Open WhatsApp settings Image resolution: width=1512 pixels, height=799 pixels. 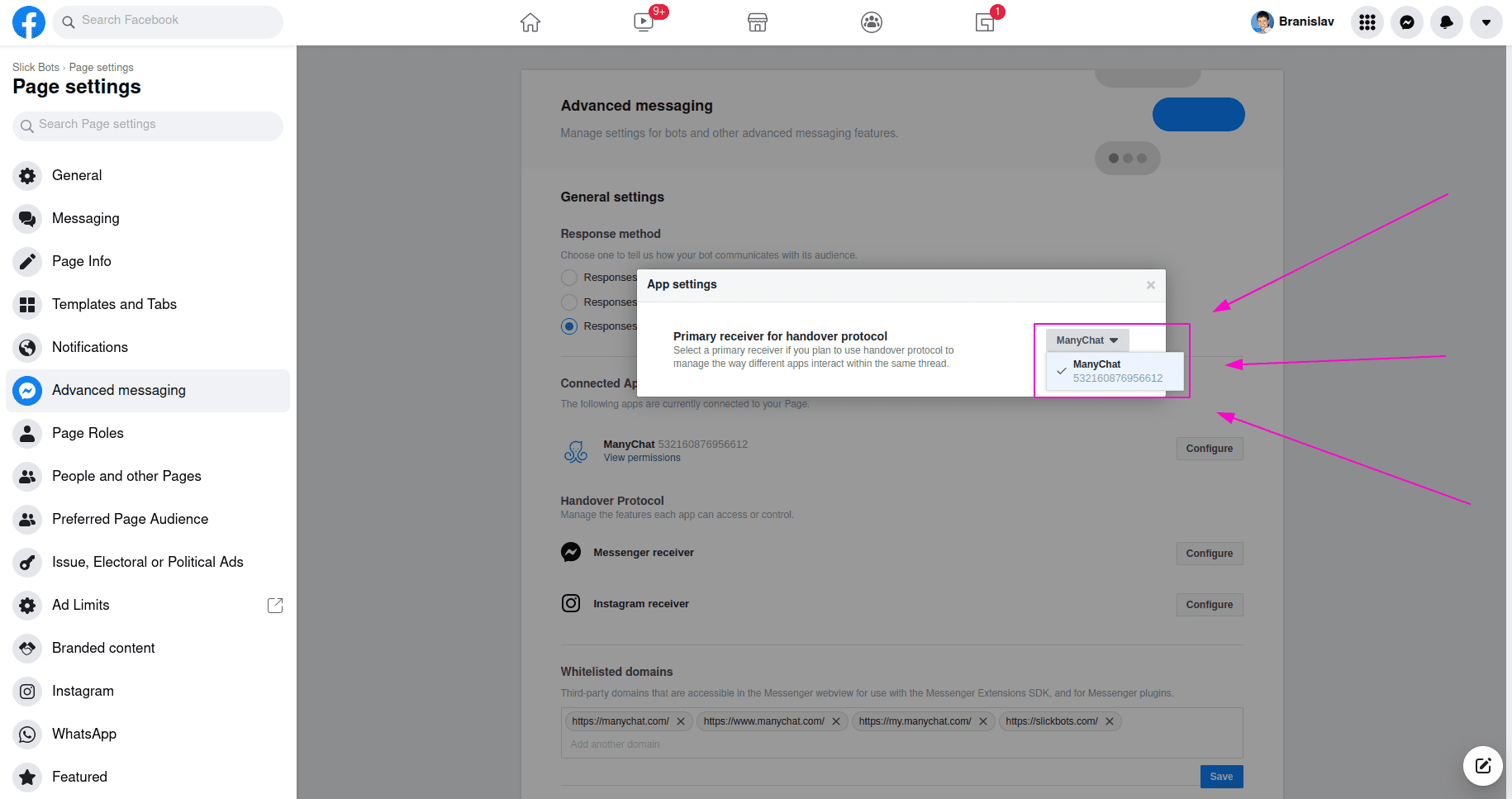pos(148,734)
